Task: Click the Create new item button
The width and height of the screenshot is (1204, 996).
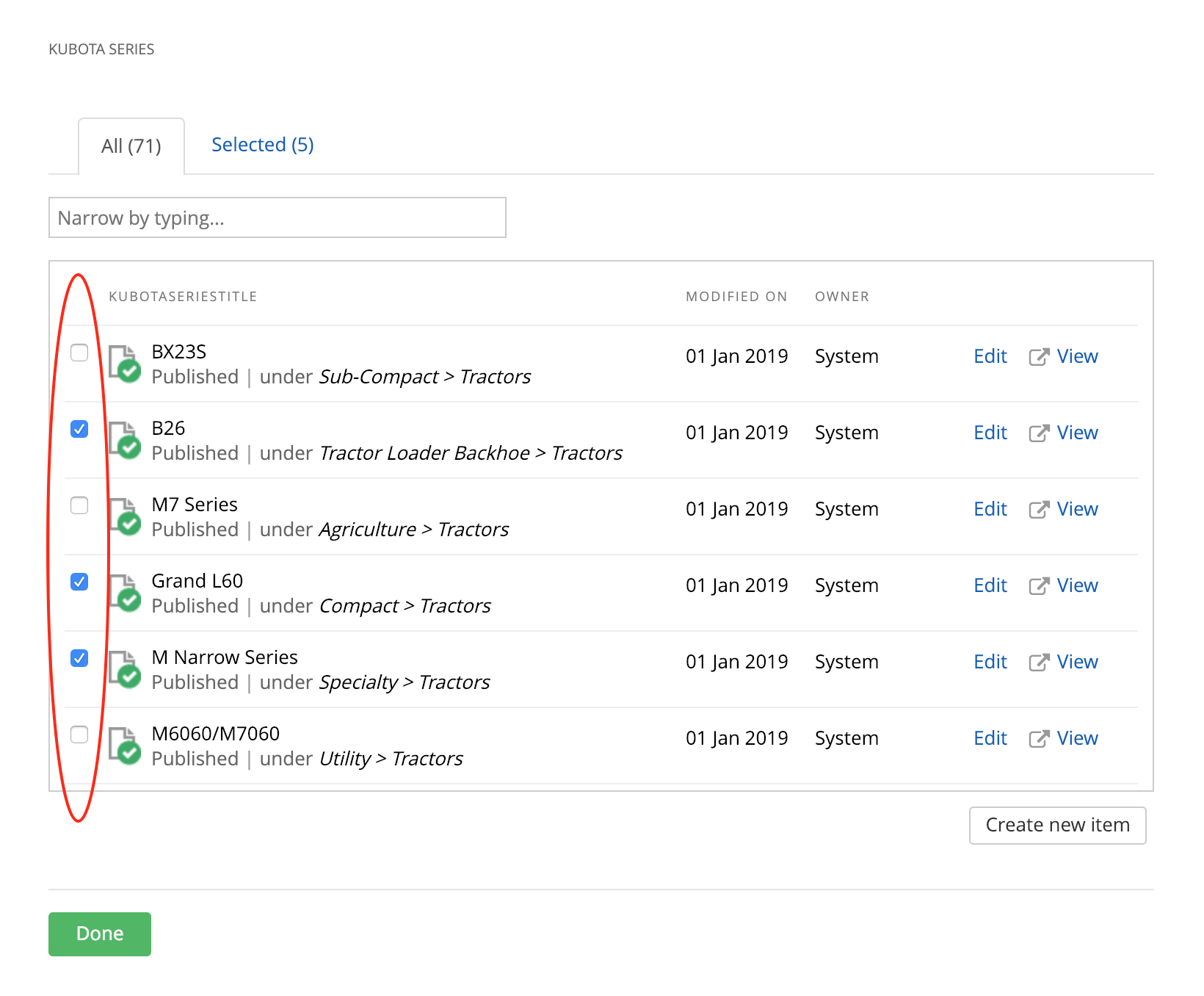Action: [x=1057, y=826]
